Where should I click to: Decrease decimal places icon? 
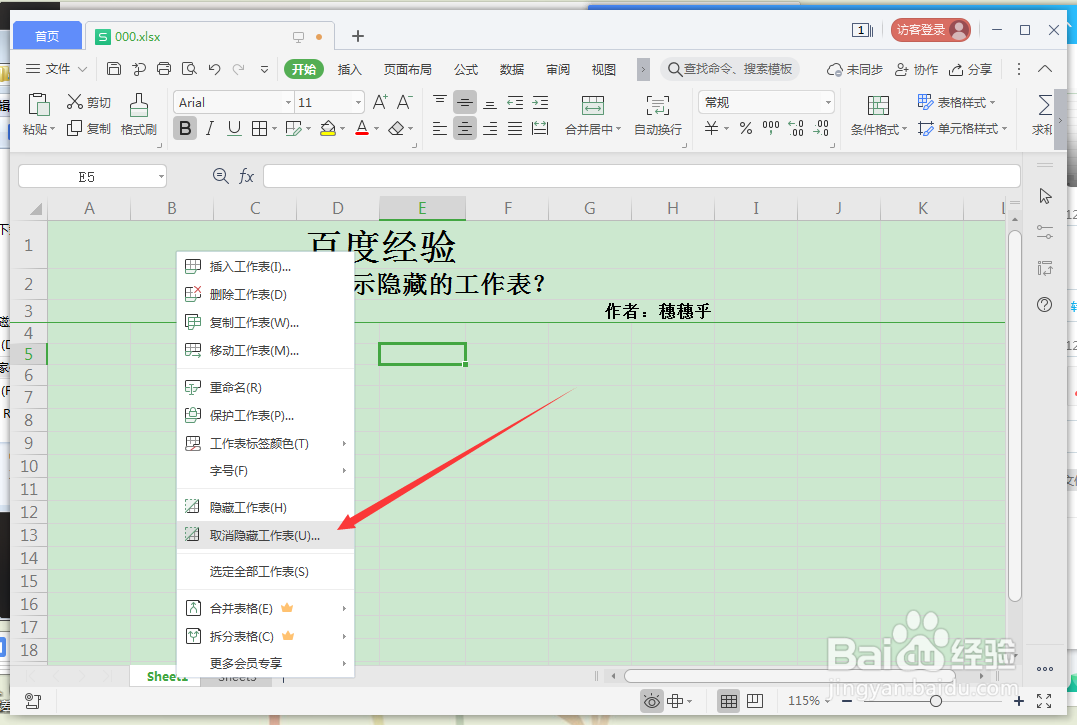[821, 128]
